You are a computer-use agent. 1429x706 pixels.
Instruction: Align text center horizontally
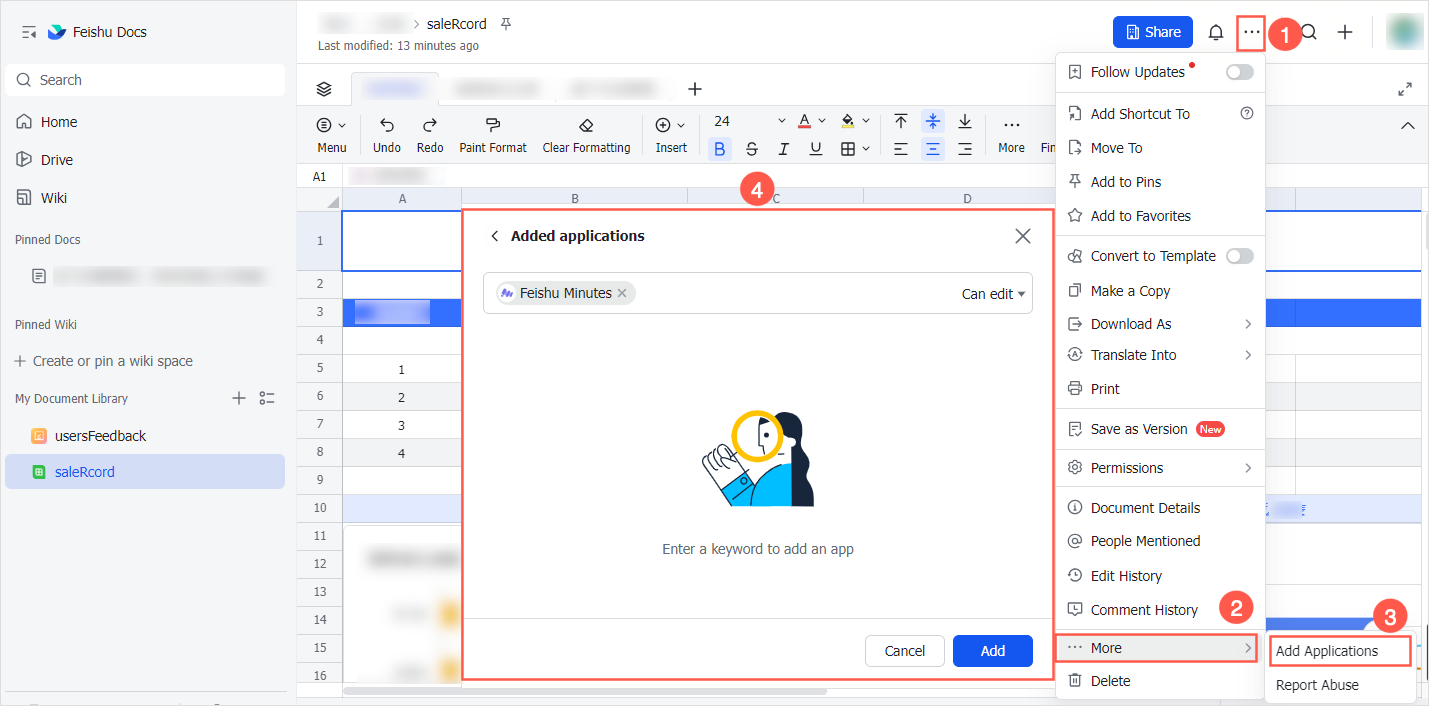tap(933, 149)
